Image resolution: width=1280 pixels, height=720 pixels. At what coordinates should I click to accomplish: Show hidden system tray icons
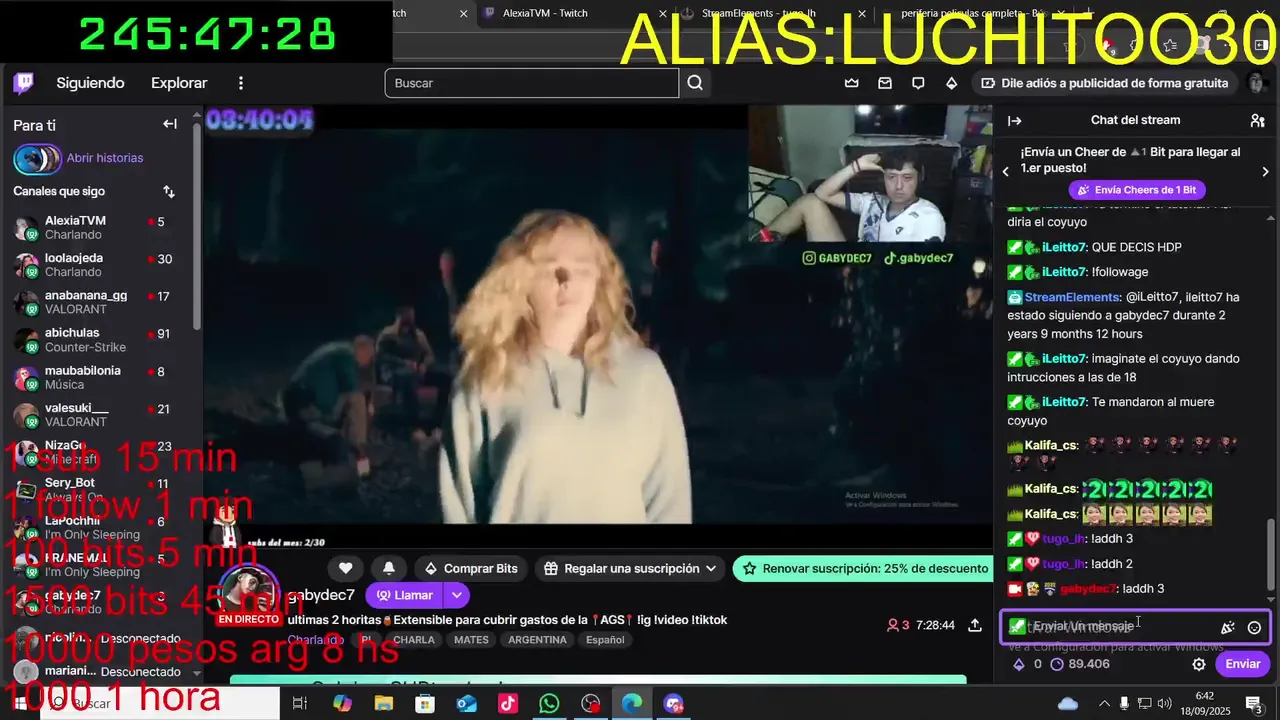click(1104, 704)
